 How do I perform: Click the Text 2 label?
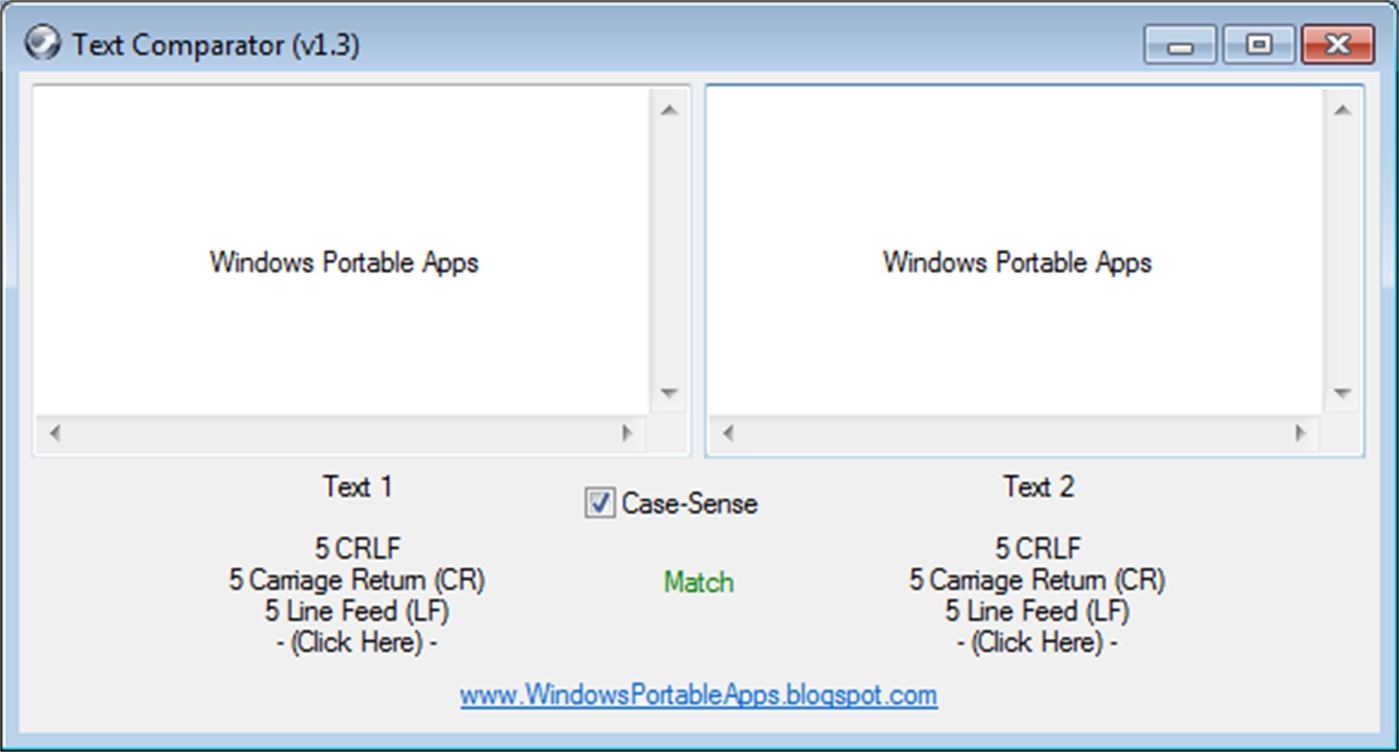point(1038,487)
